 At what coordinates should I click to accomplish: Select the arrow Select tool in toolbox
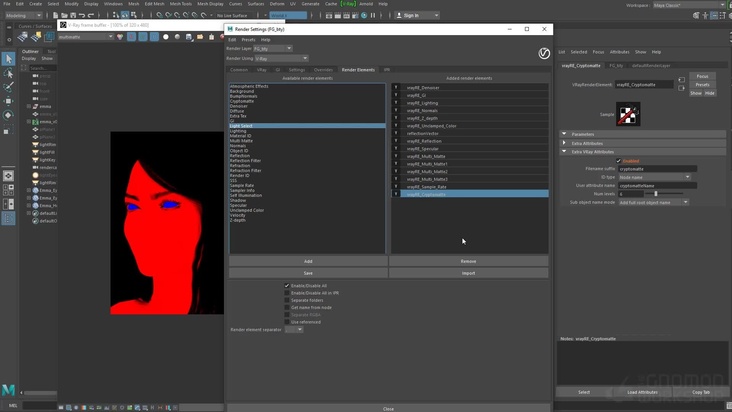[x=8, y=59]
